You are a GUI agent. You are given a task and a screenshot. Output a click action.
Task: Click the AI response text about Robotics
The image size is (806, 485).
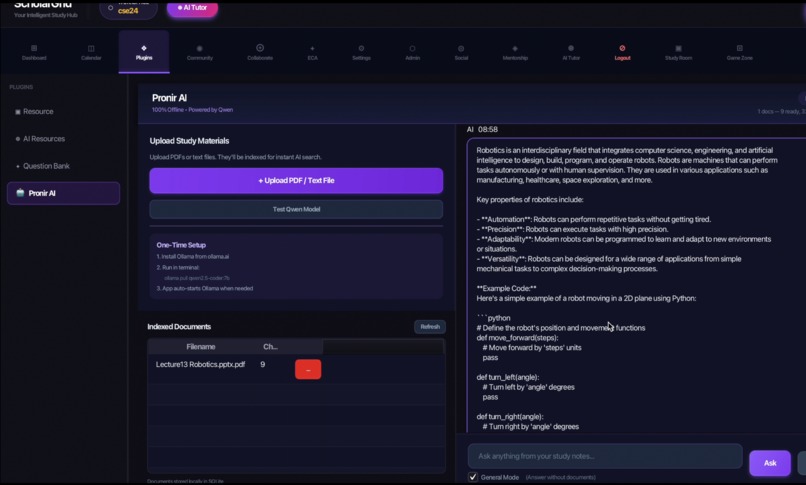627,165
